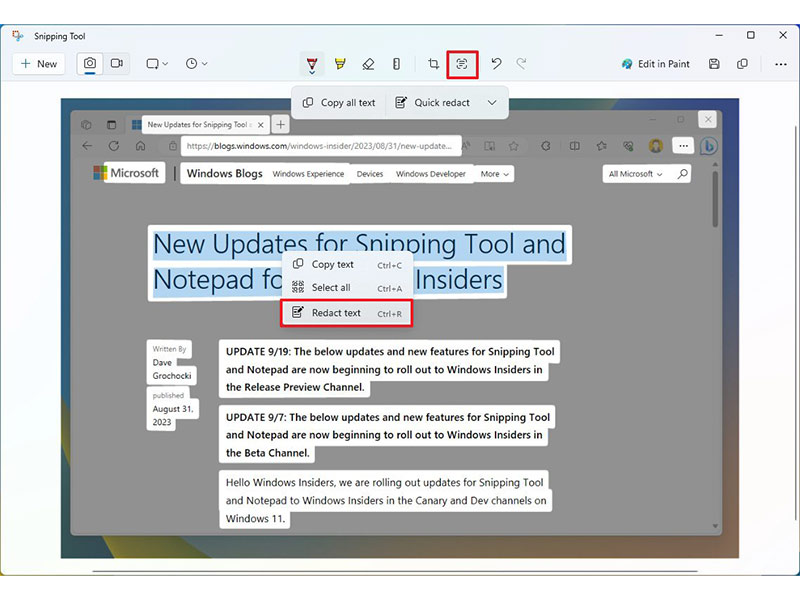The image size is (800, 600).
Task: Open the snipping shape mode dropdown
Action: [157, 64]
